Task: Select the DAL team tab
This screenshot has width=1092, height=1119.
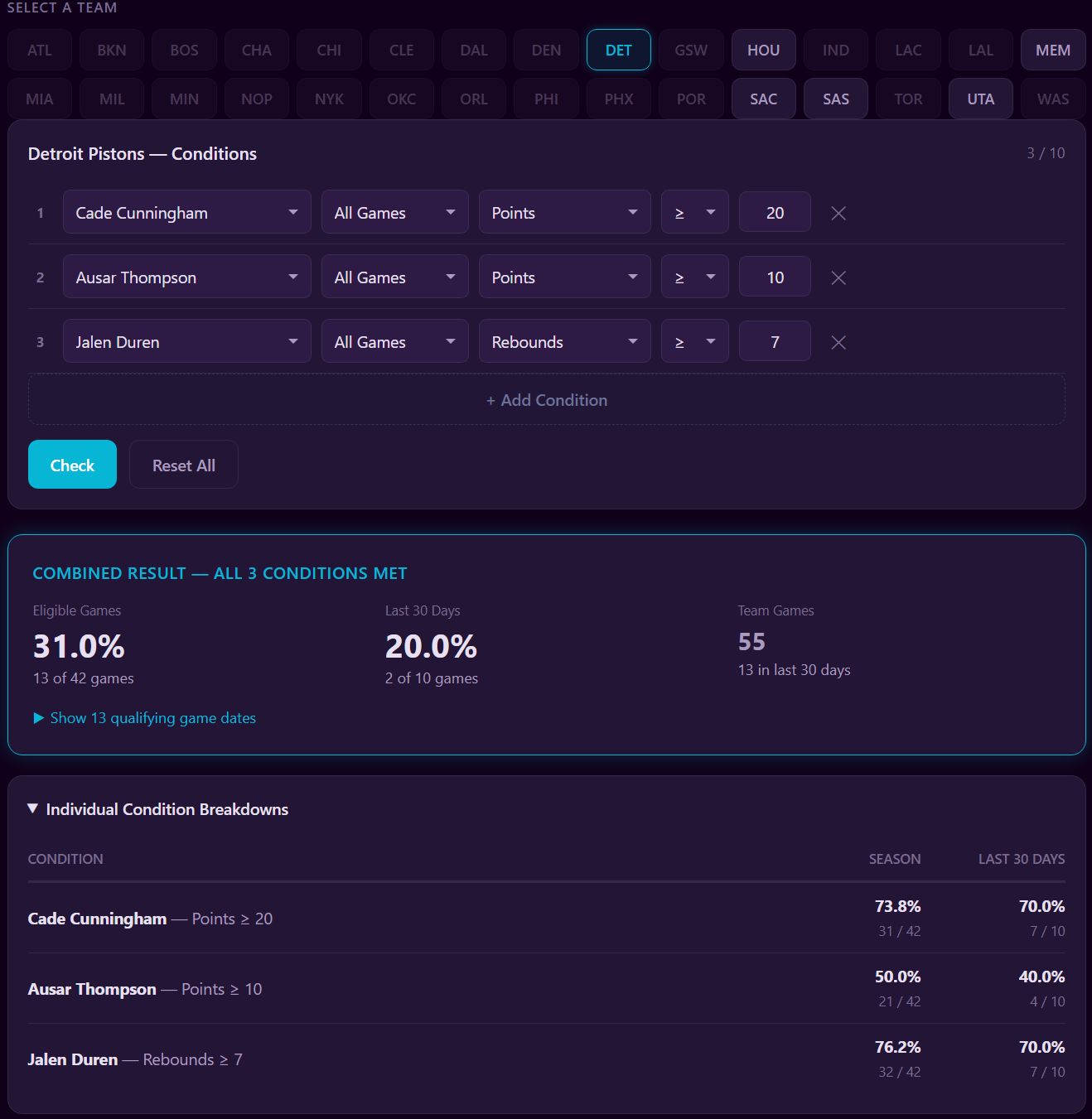Action: tap(474, 51)
